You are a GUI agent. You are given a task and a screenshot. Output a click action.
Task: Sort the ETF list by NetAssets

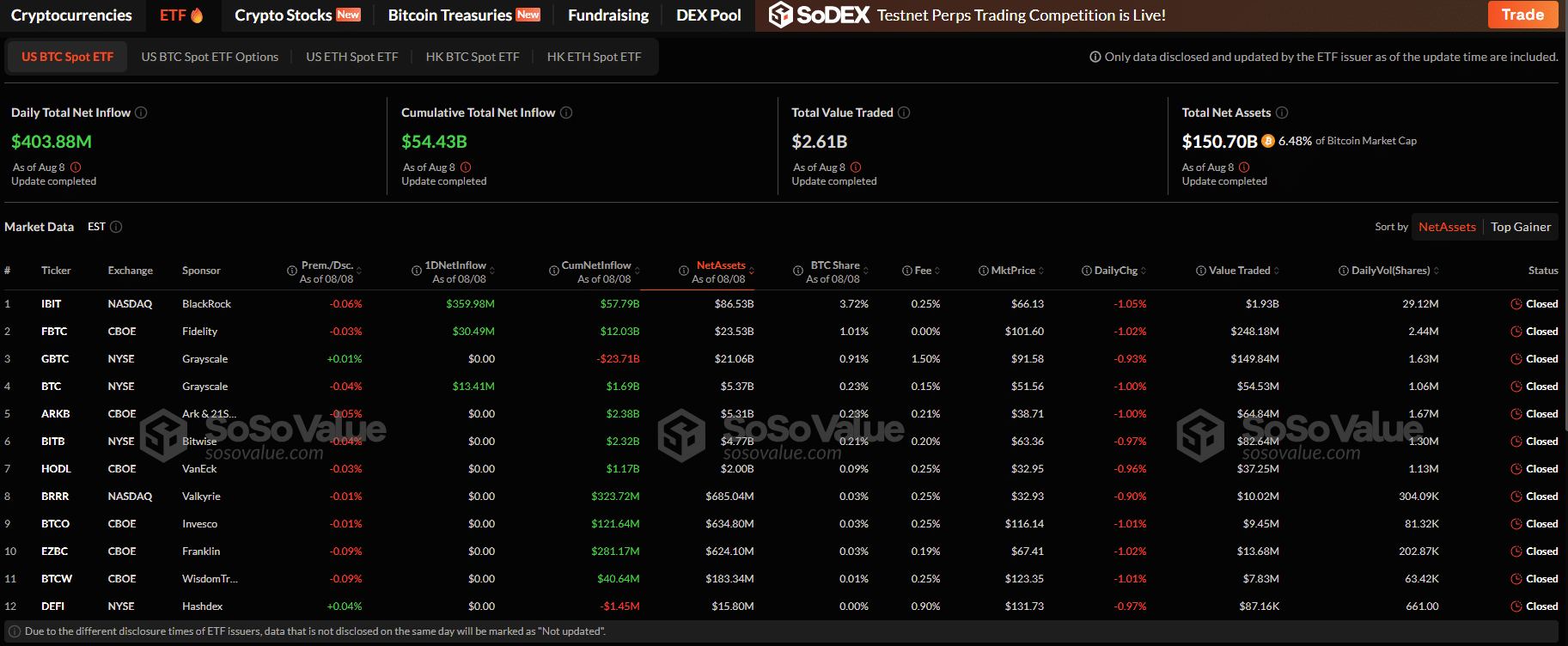1447,227
